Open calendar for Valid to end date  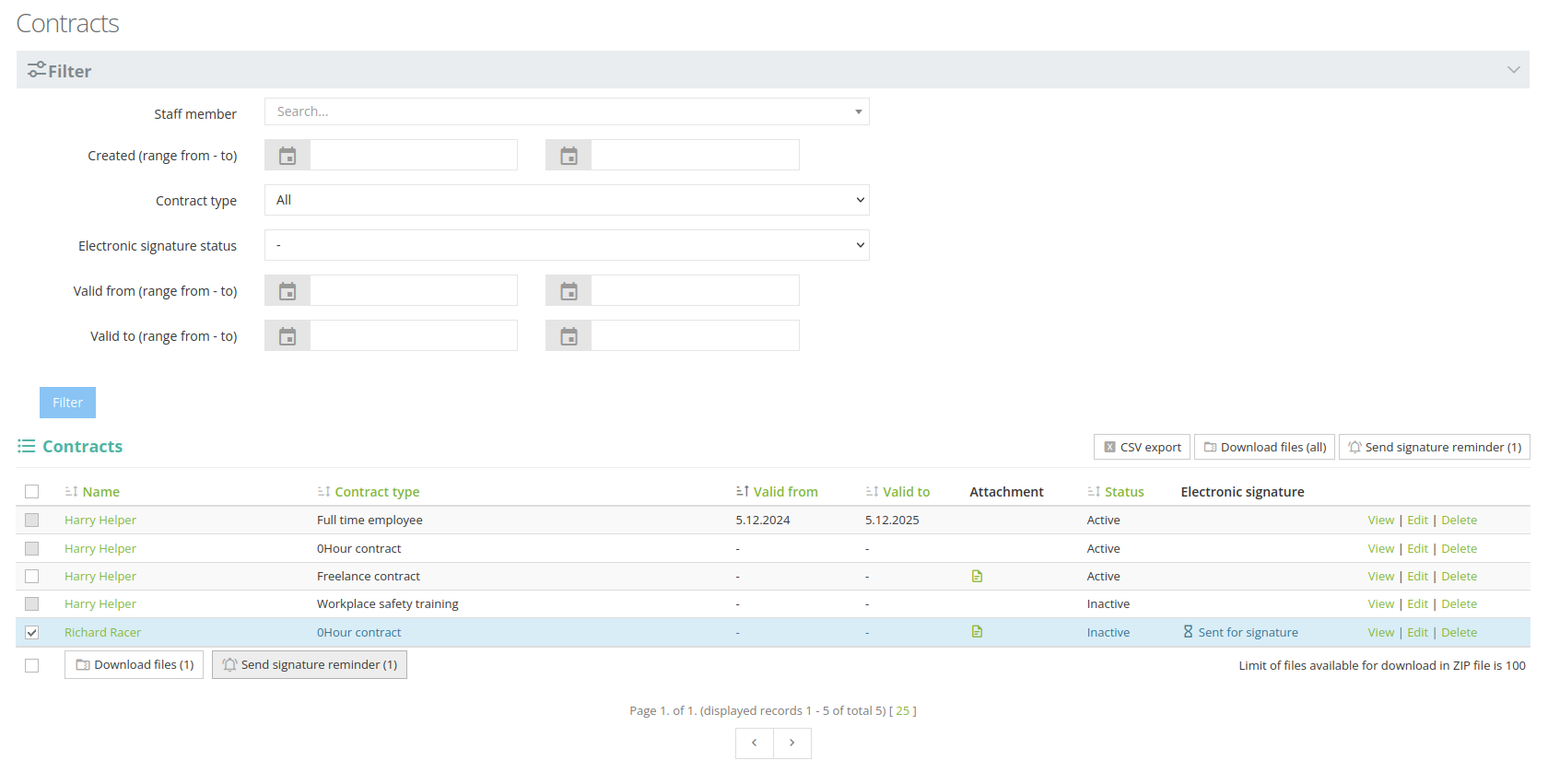(569, 336)
